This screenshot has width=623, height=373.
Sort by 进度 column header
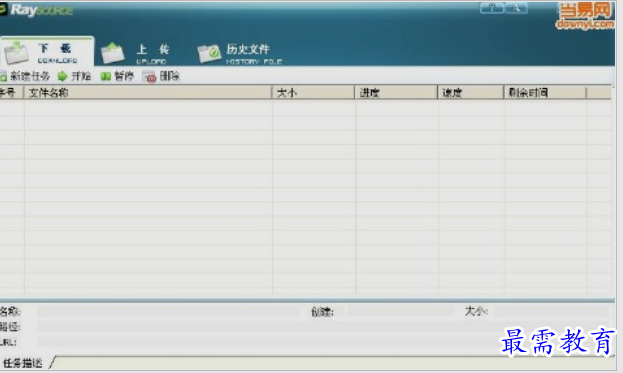(x=396, y=93)
